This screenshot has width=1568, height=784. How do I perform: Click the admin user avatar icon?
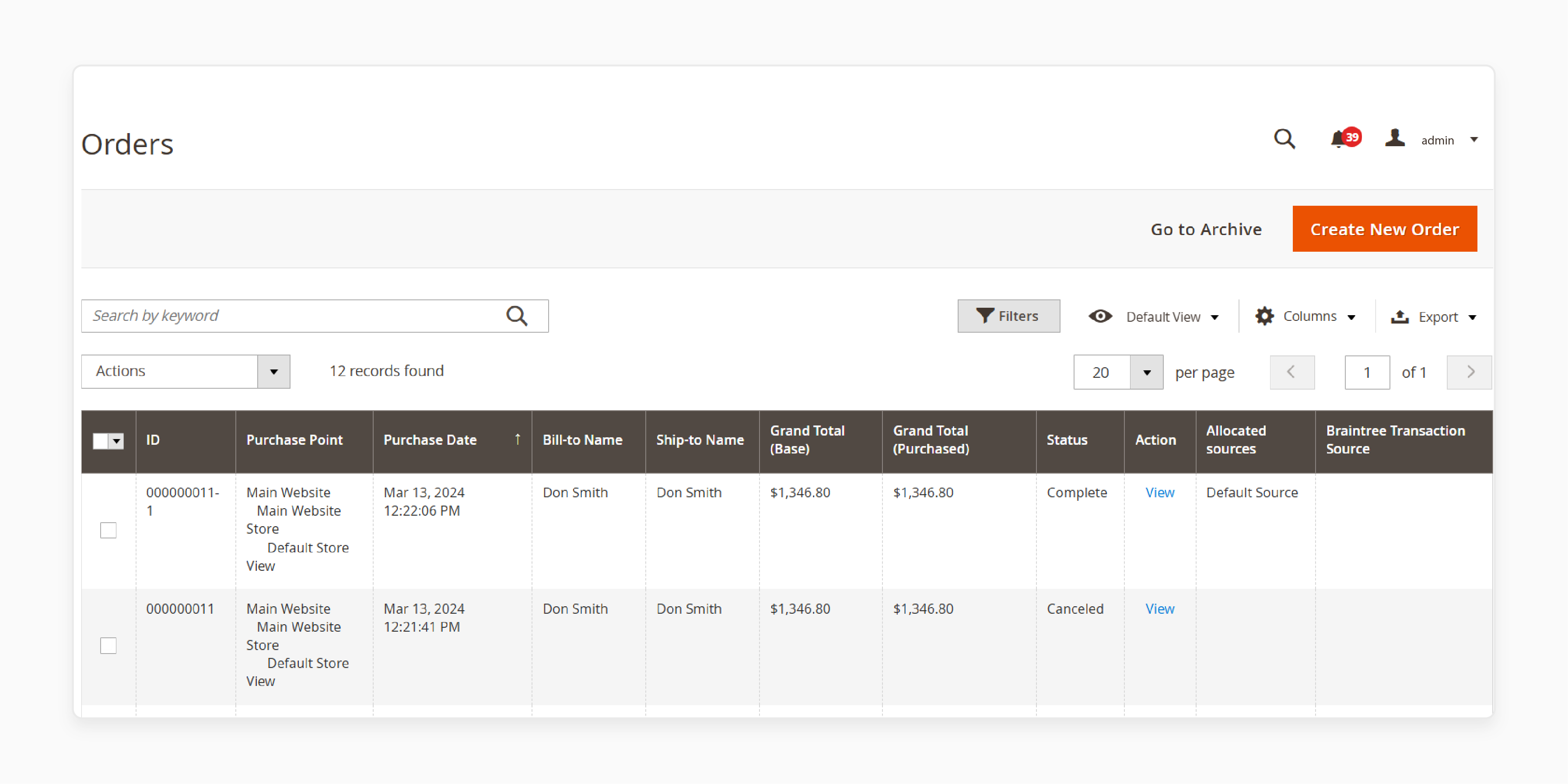[x=1394, y=138]
